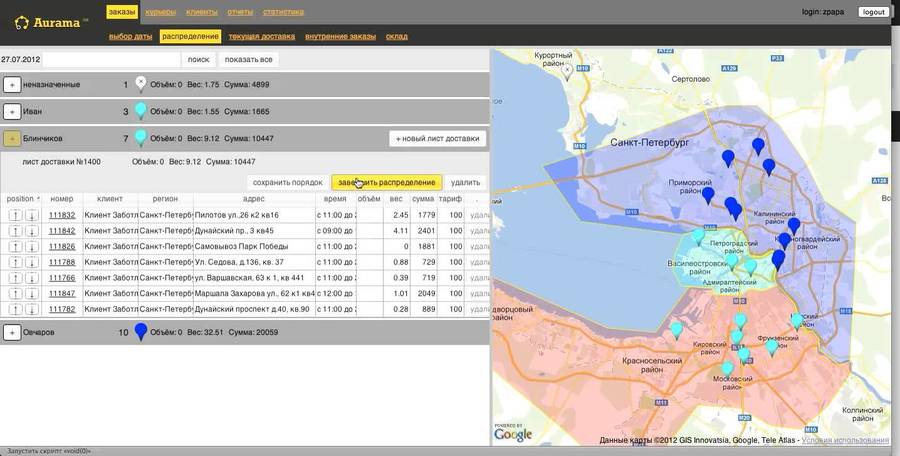Click the logout button
Screen dimensions: 900x456
[x=873, y=12]
